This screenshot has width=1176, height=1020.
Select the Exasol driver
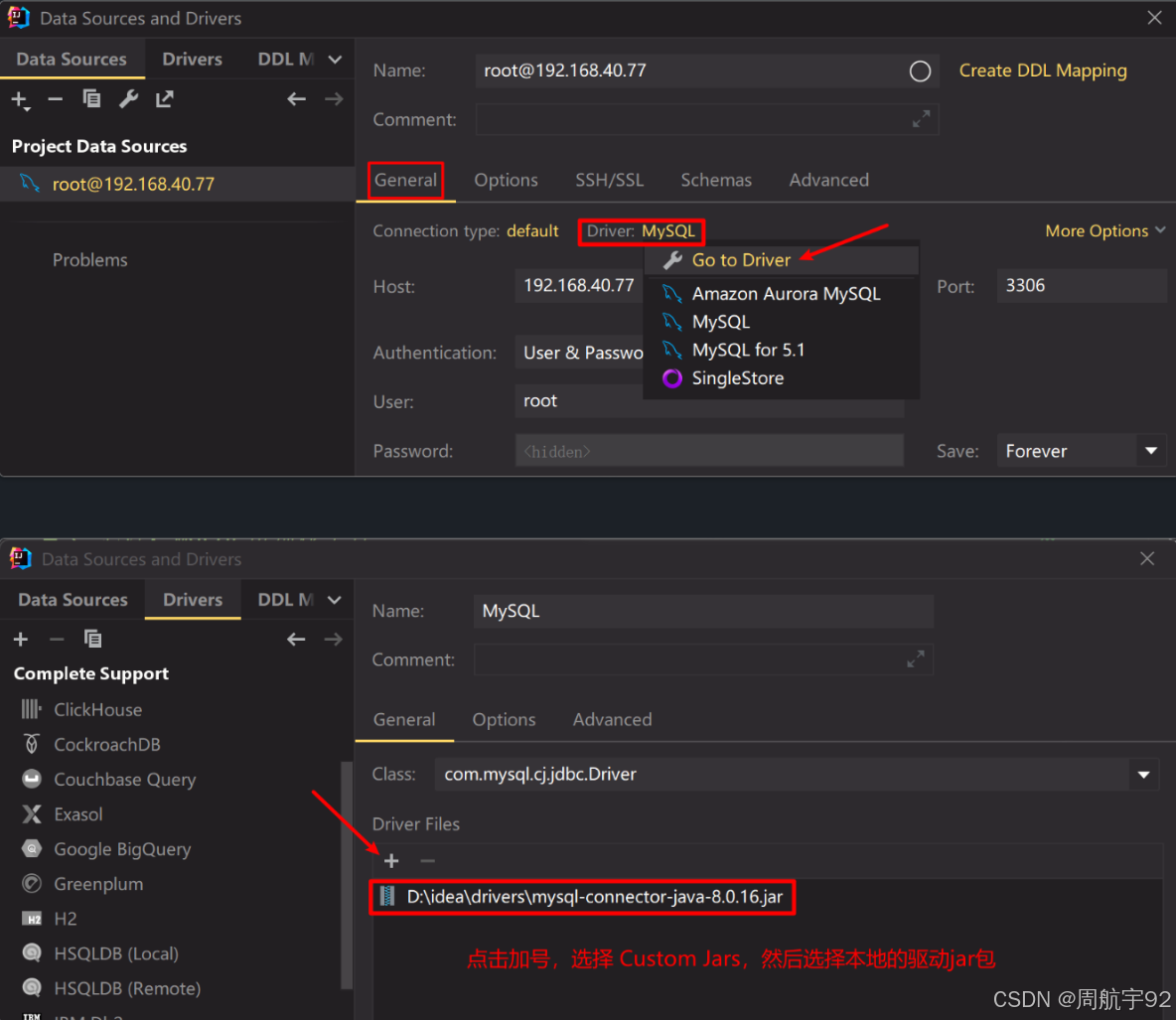click(x=78, y=813)
